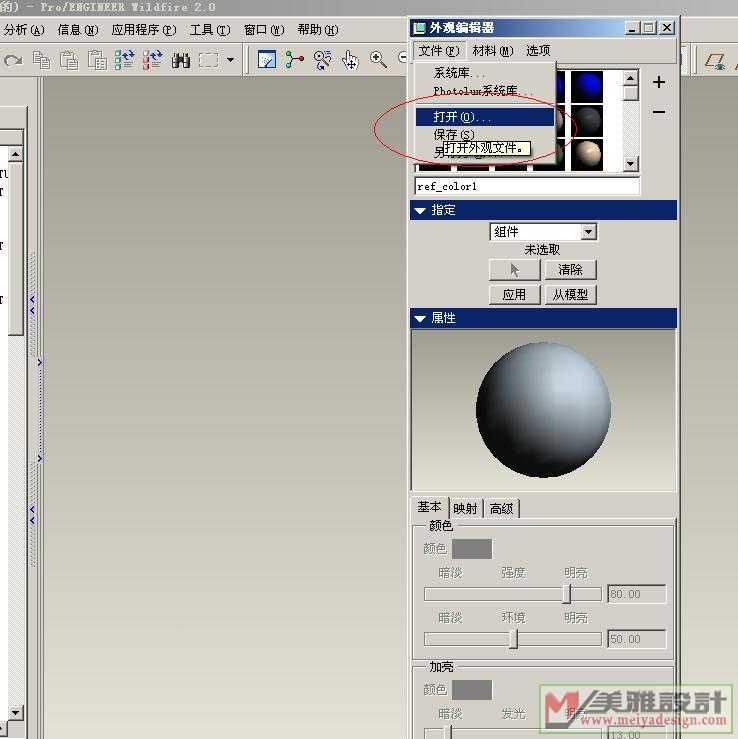Viewport: 738px width, 739px height.
Task: Select the dark gray sphere thumbnail
Action: pos(587,121)
